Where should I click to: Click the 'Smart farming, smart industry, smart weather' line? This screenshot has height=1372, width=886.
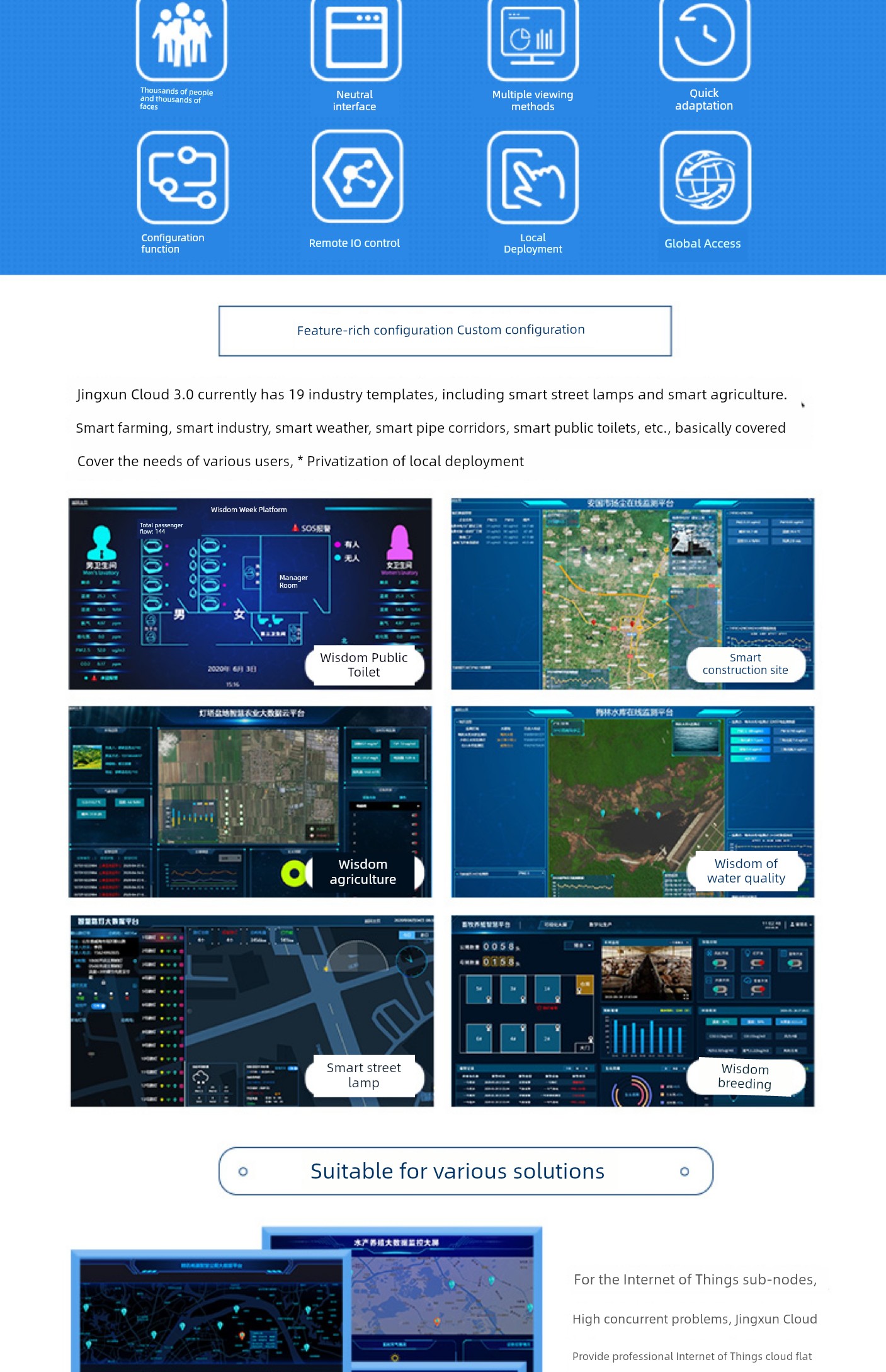[x=431, y=428]
